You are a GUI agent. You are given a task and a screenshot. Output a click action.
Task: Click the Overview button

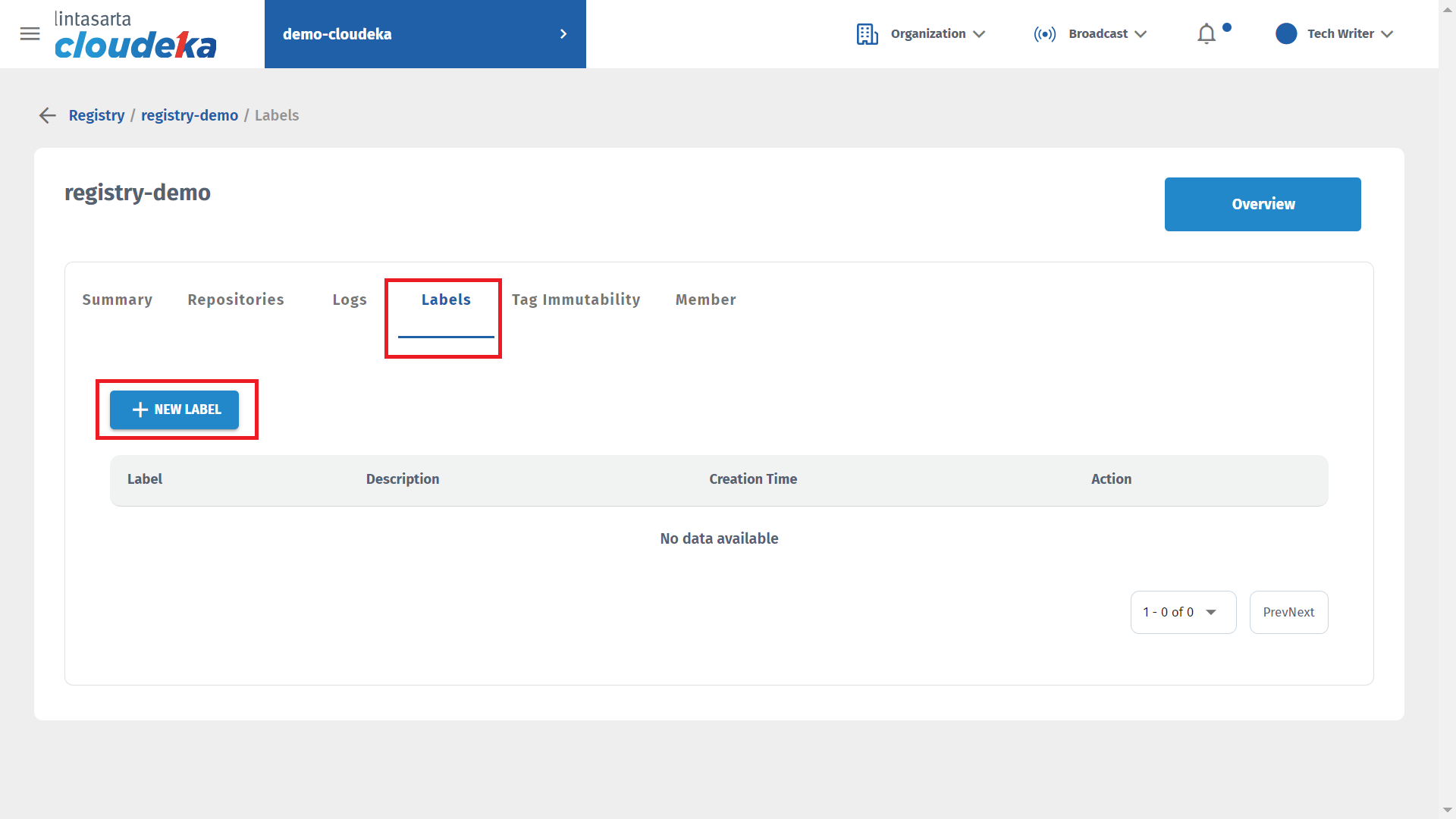coord(1263,204)
